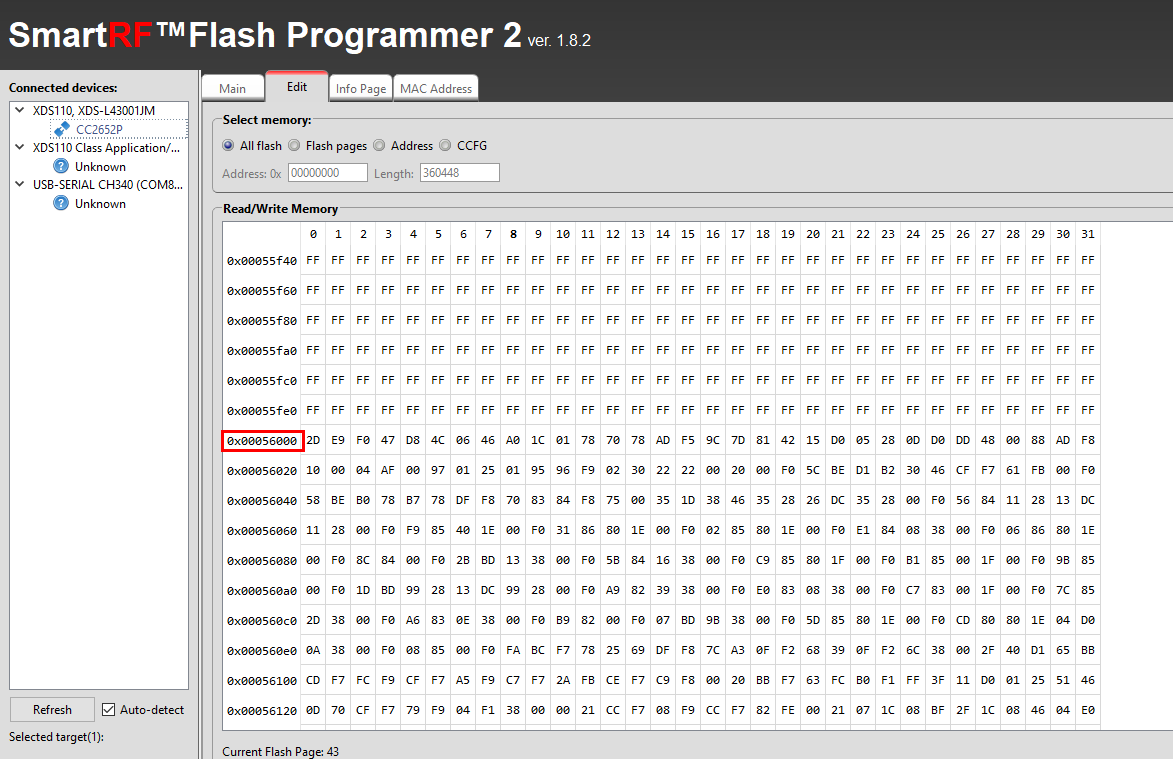Click the Refresh button
This screenshot has width=1173, height=759.
coord(52,710)
